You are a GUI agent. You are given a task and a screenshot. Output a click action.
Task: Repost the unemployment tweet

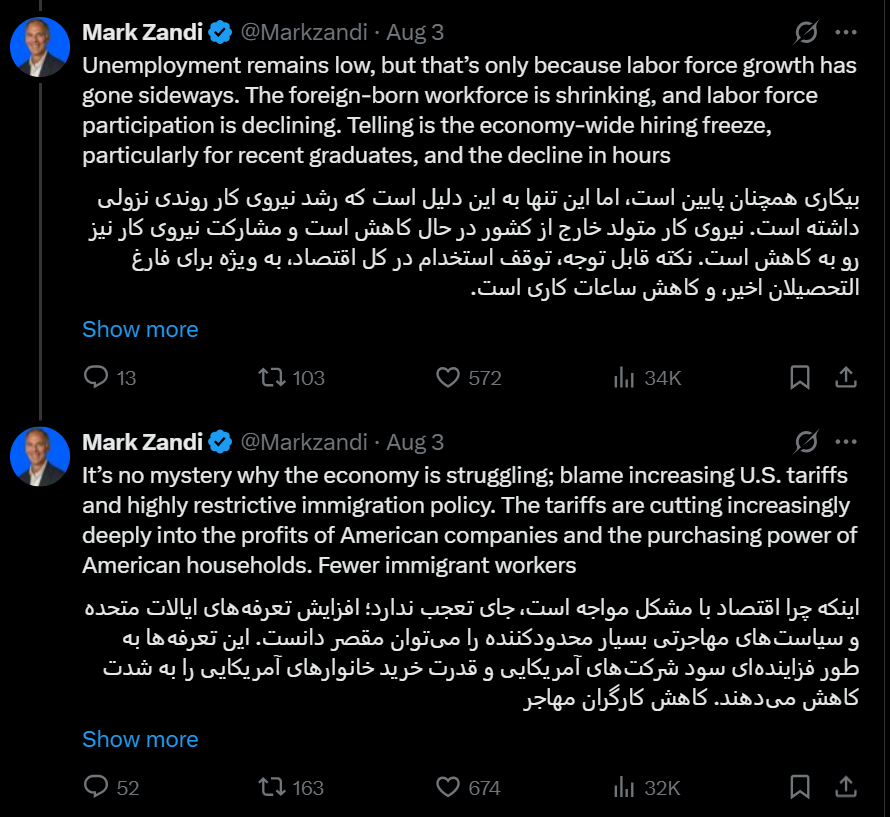(x=271, y=378)
